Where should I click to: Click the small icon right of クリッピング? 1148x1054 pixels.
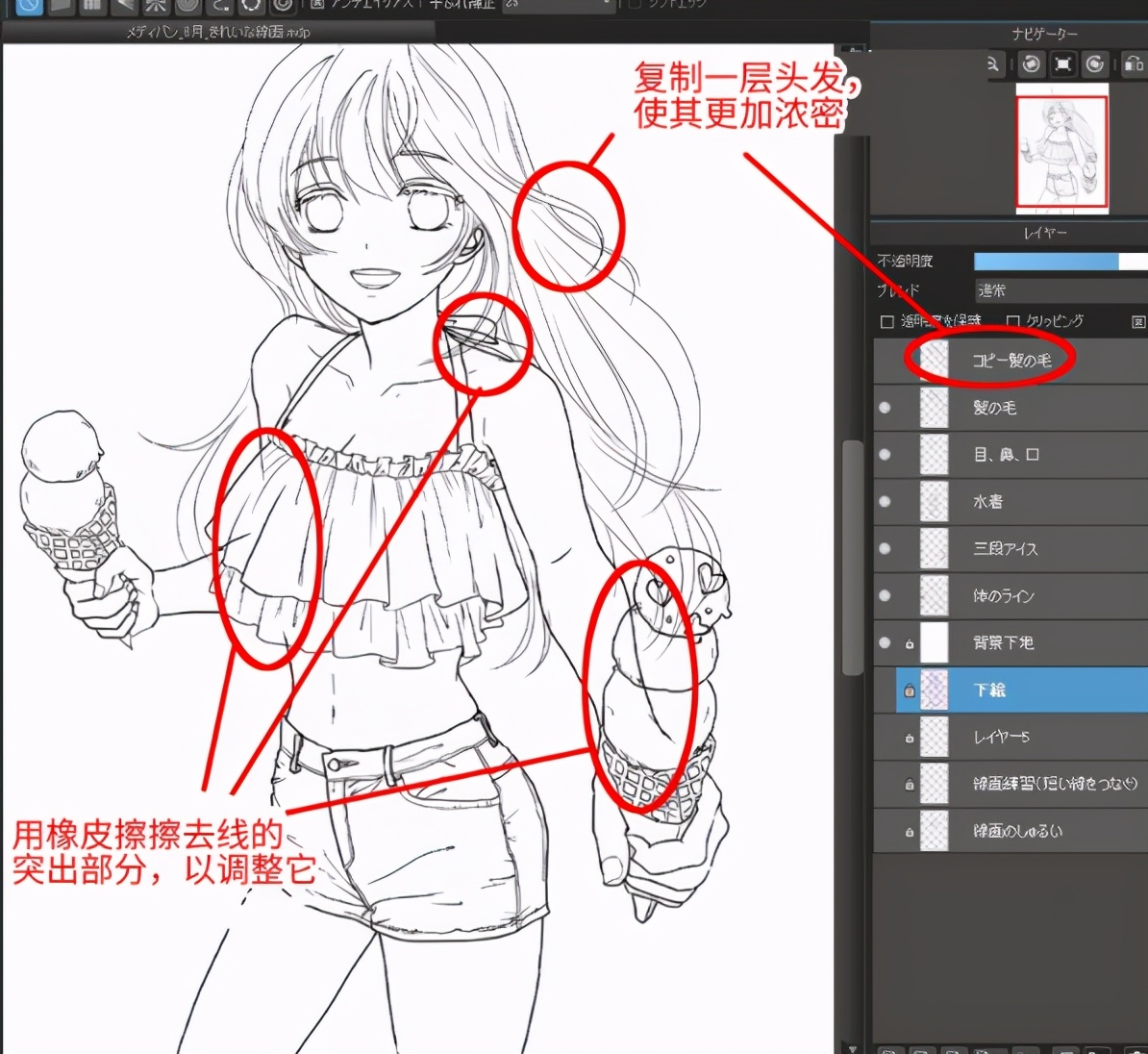point(1138,321)
